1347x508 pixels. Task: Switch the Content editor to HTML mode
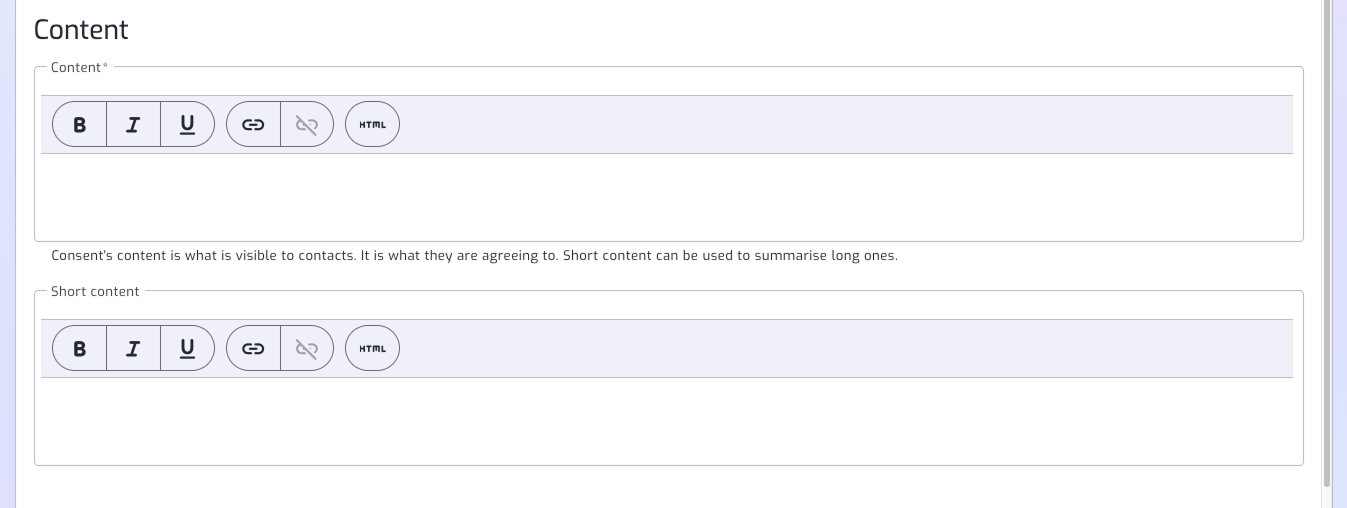pyautogui.click(x=372, y=124)
